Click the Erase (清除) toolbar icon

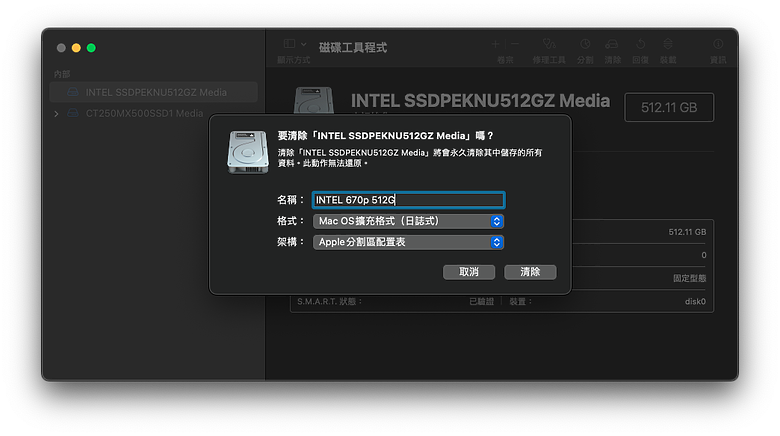point(612,44)
